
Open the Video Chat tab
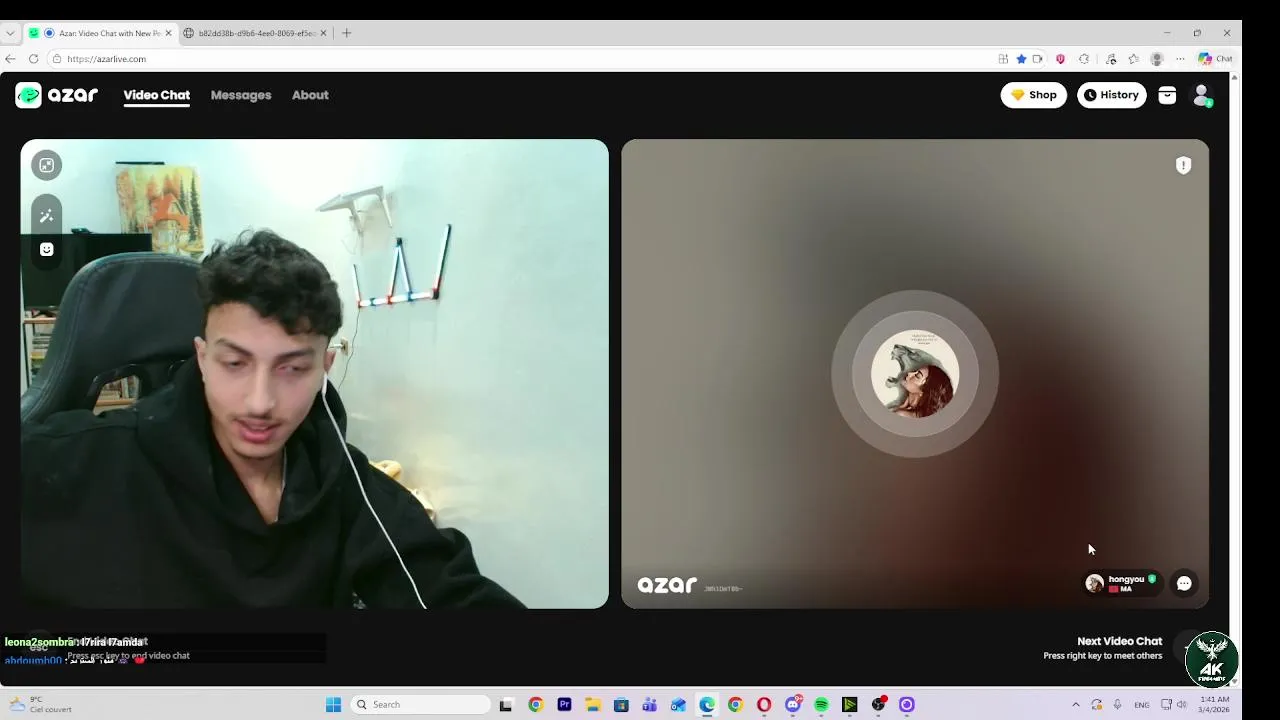[x=157, y=95]
